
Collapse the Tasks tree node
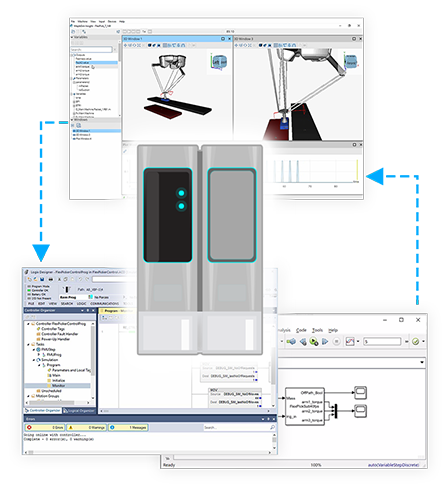pos(28,344)
